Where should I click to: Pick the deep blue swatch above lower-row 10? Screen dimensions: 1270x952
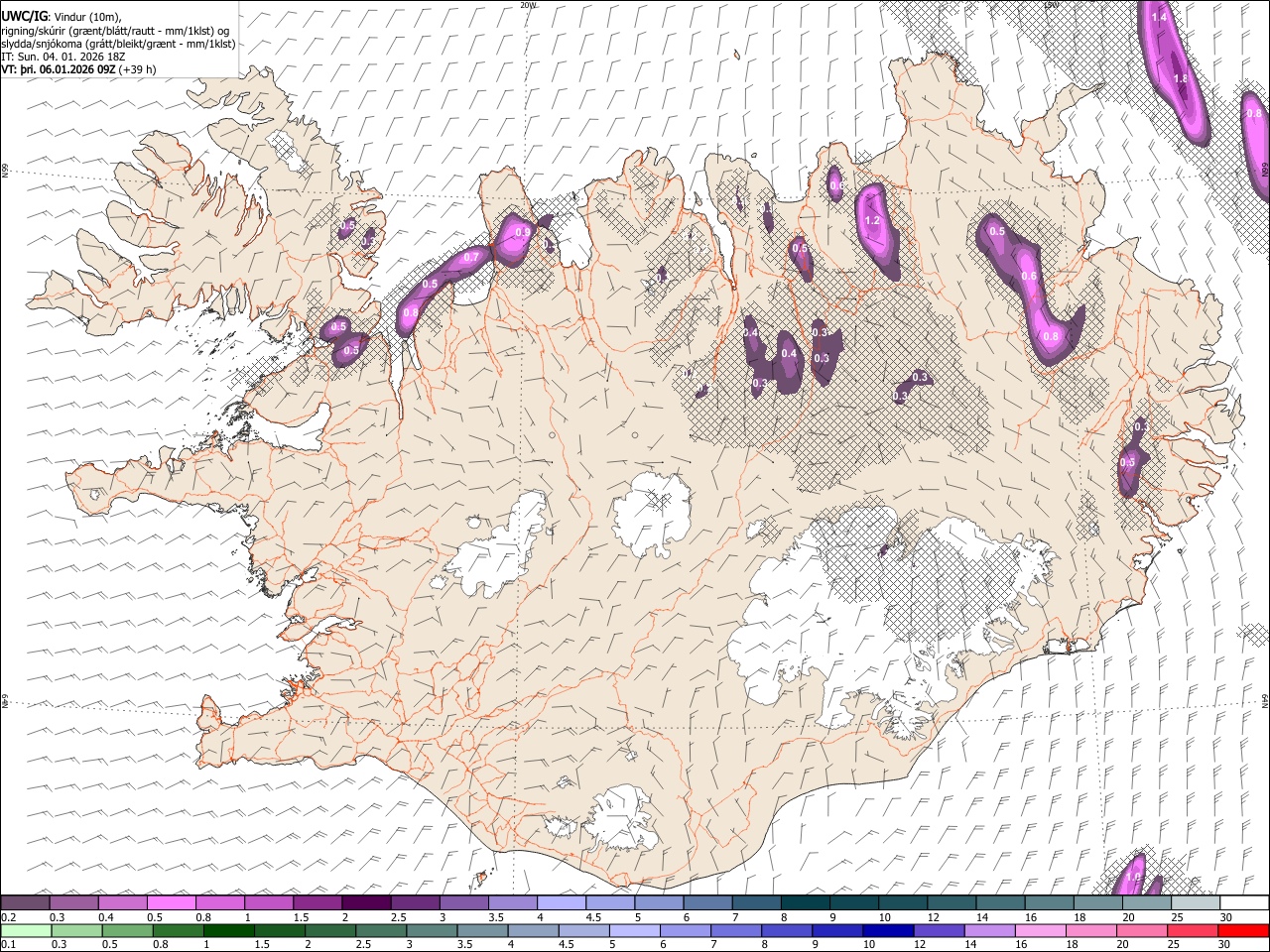(888, 930)
